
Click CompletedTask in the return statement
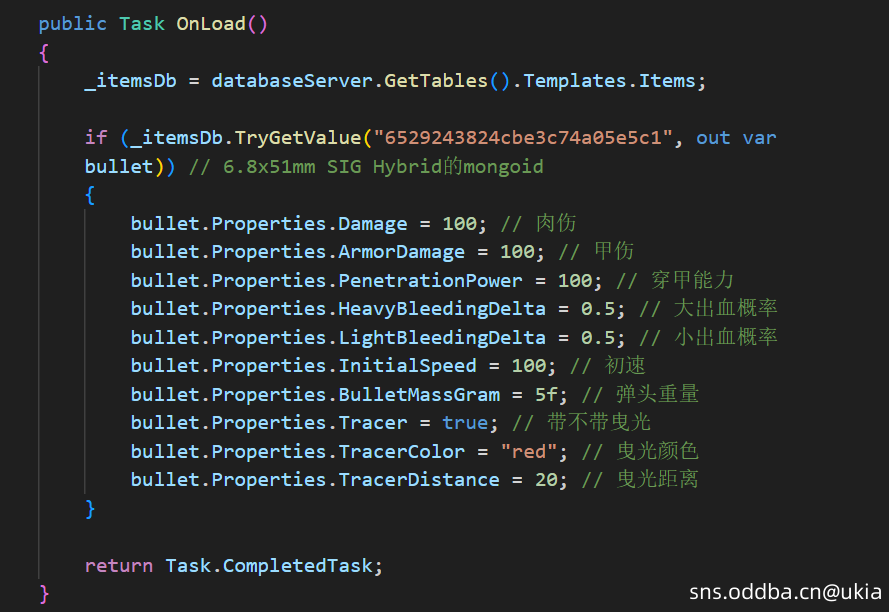click(x=298, y=566)
